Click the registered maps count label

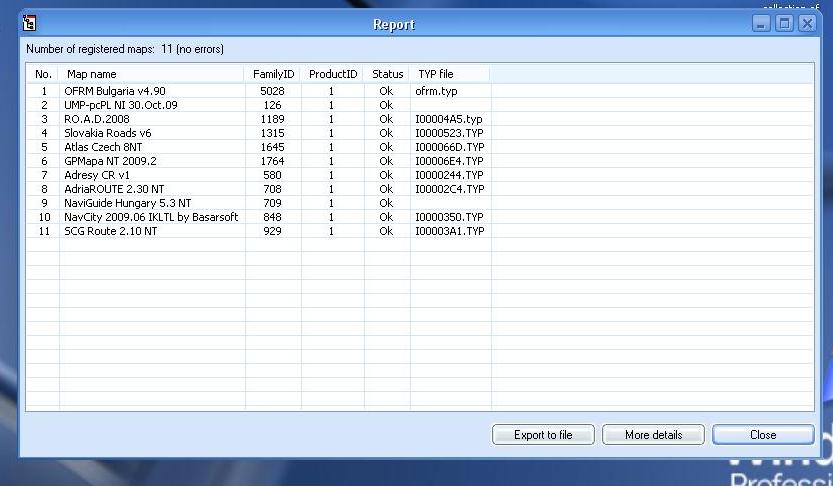click(x=125, y=49)
